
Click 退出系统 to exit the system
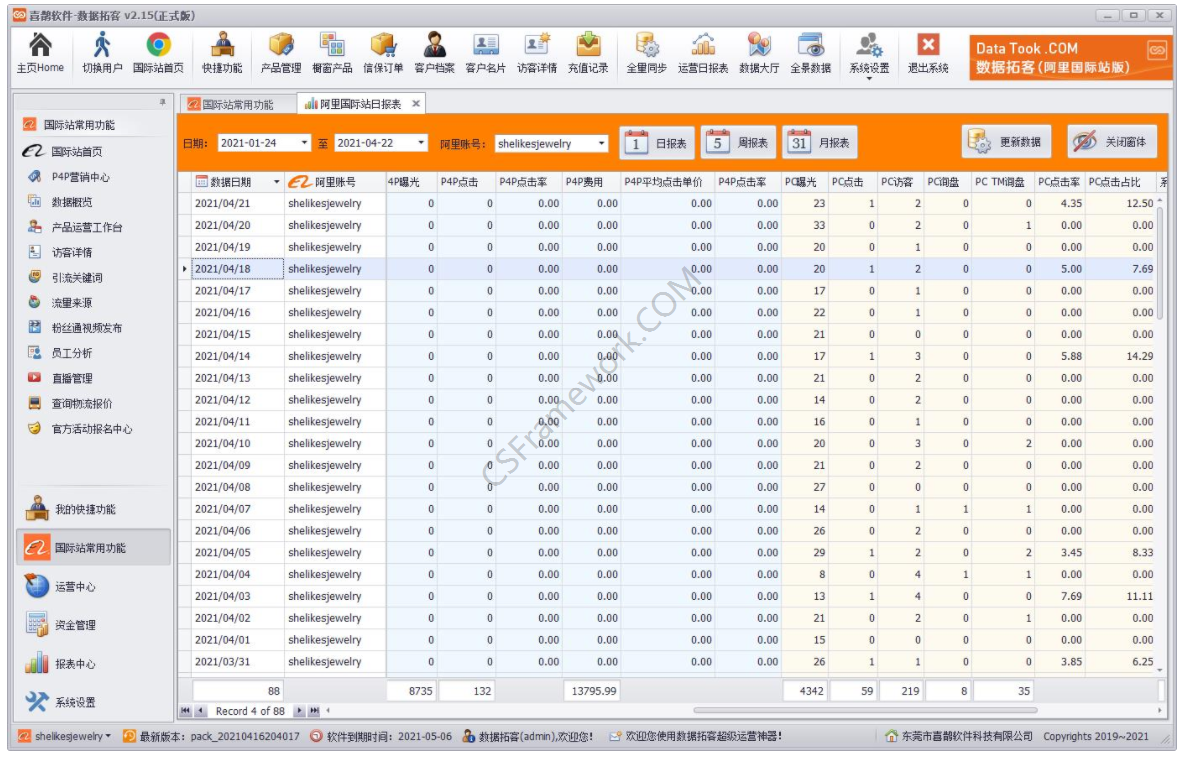[928, 53]
